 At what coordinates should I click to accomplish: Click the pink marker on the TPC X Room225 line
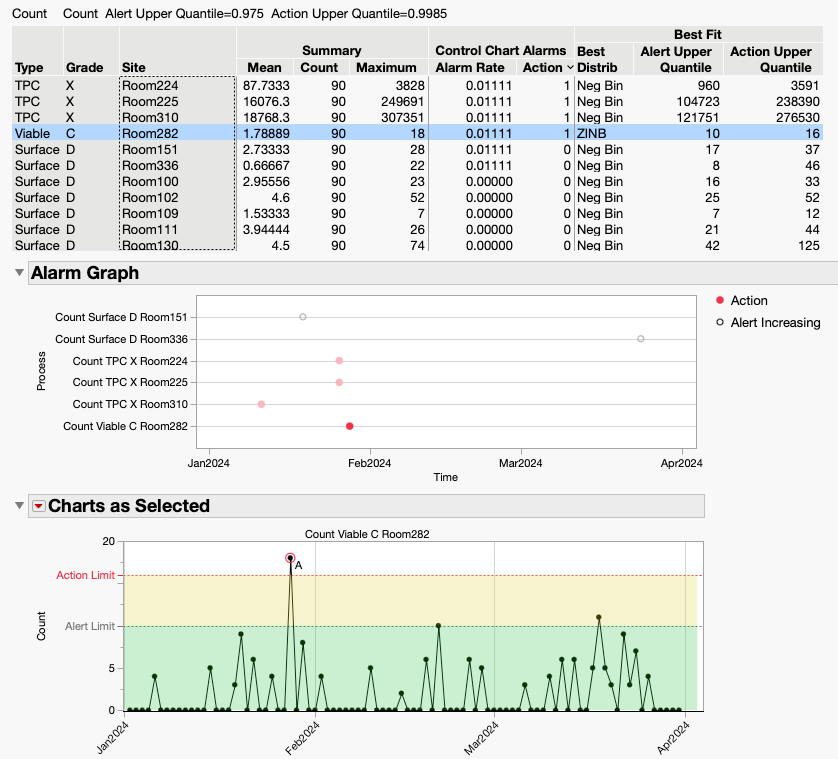[339, 383]
